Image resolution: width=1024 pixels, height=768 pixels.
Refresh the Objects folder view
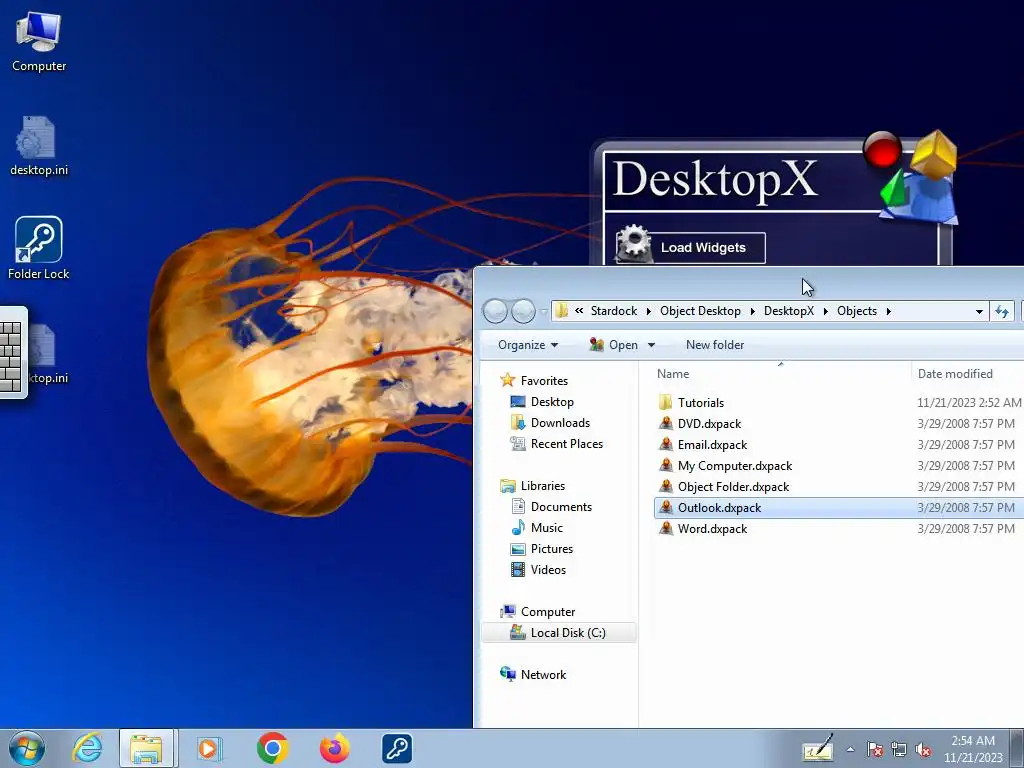click(1002, 312)
